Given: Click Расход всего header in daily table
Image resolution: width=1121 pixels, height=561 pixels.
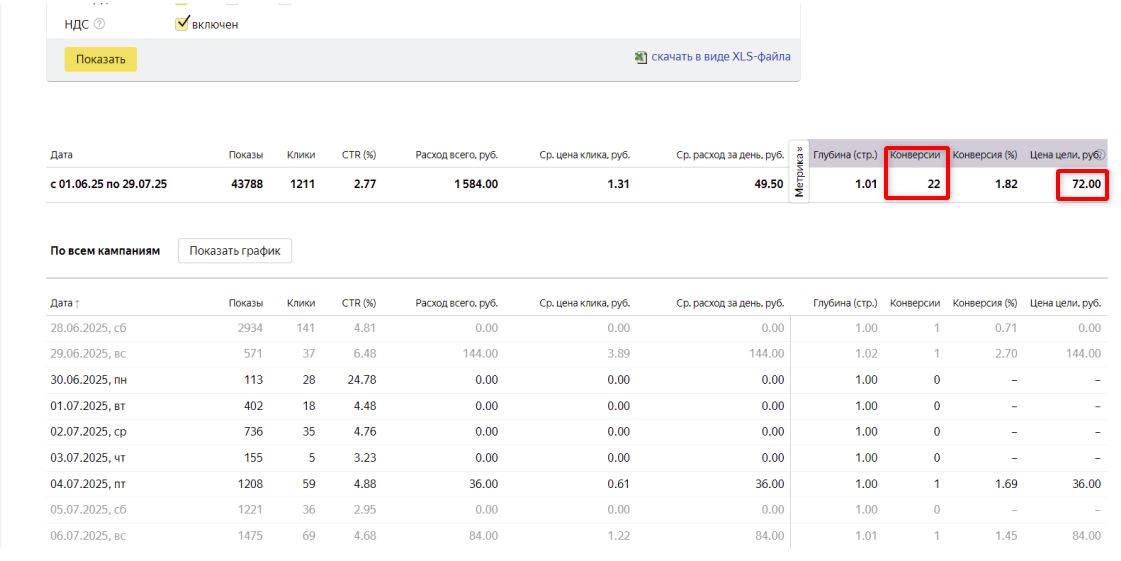Looking at the screenshot, I should (x=456, y=303).
